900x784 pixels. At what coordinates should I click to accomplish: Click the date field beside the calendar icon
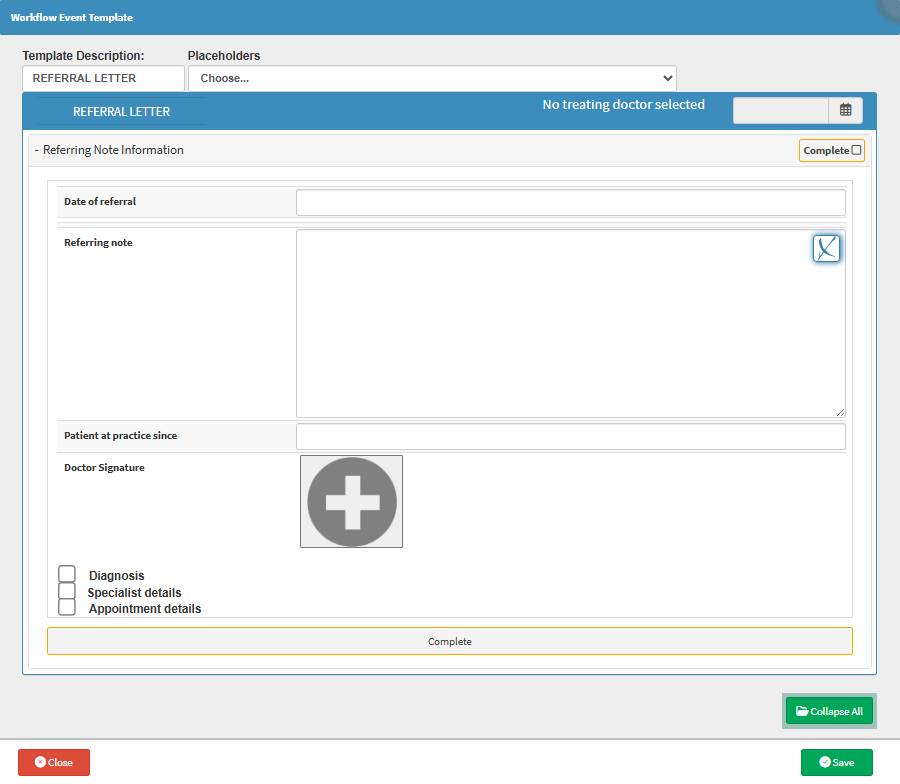coord(780,110)
